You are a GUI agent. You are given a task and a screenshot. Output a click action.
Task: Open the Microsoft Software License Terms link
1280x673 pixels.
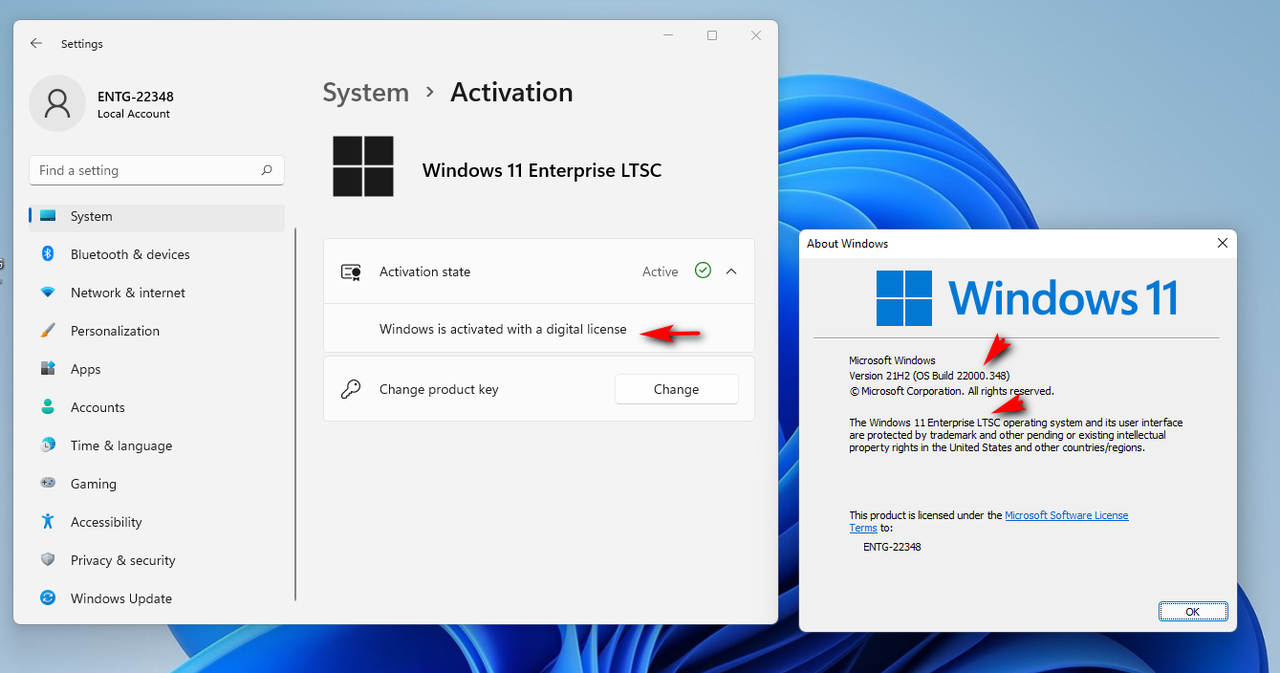click(x=1066, y=515)
